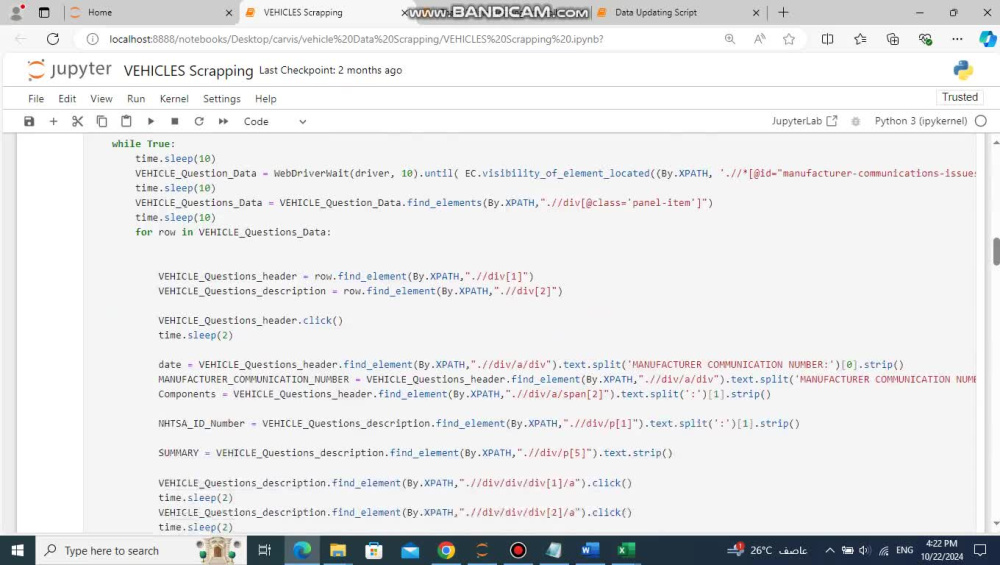
Task: Restart kernel and run all cells
Action: click(x=223, y=121)
